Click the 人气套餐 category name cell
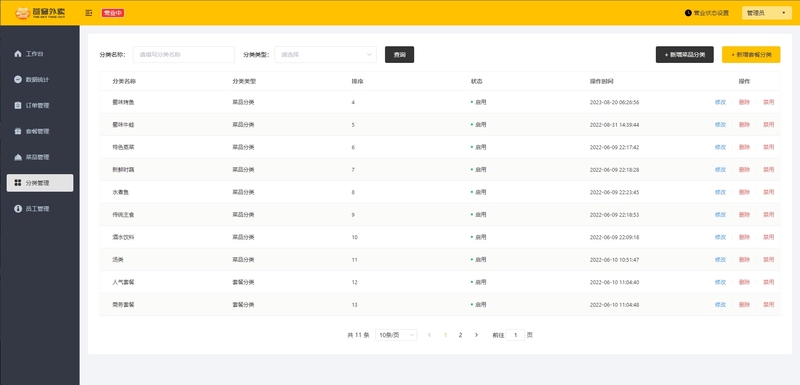The width and height of the screenshot is (800, 385). point(123,282)
